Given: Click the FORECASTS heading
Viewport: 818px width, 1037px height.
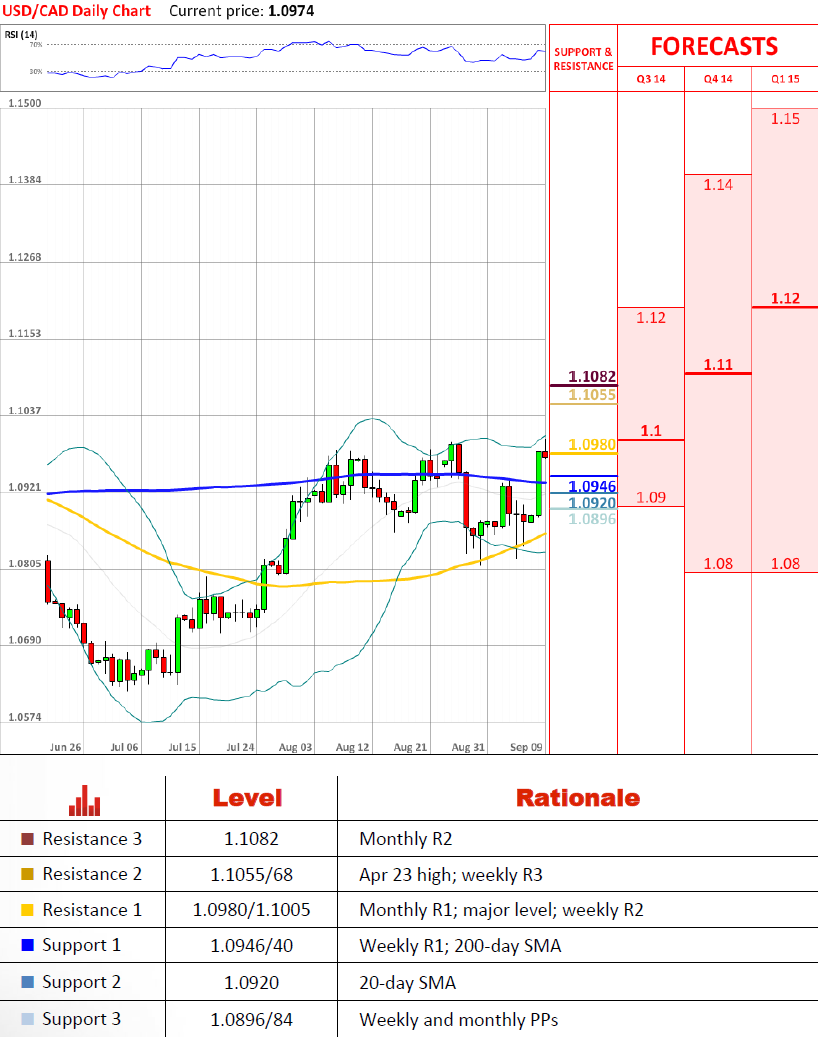Looking at the screenshot, I should pyautogui.click(x=714, y=46).
